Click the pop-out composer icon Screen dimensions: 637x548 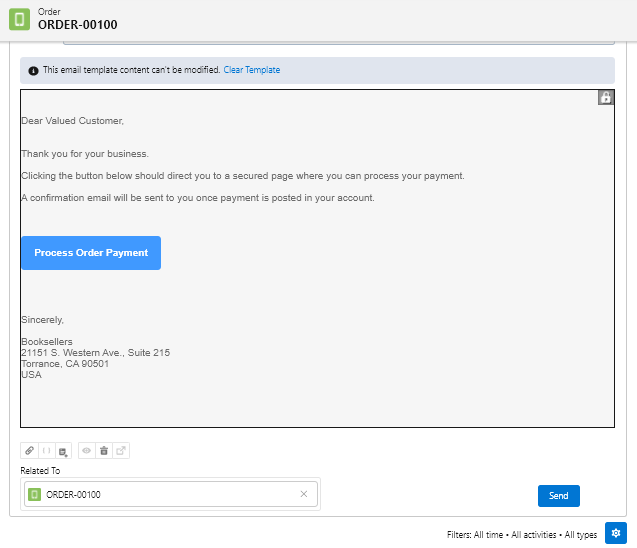pyautogui.click(x=121, y=451)
